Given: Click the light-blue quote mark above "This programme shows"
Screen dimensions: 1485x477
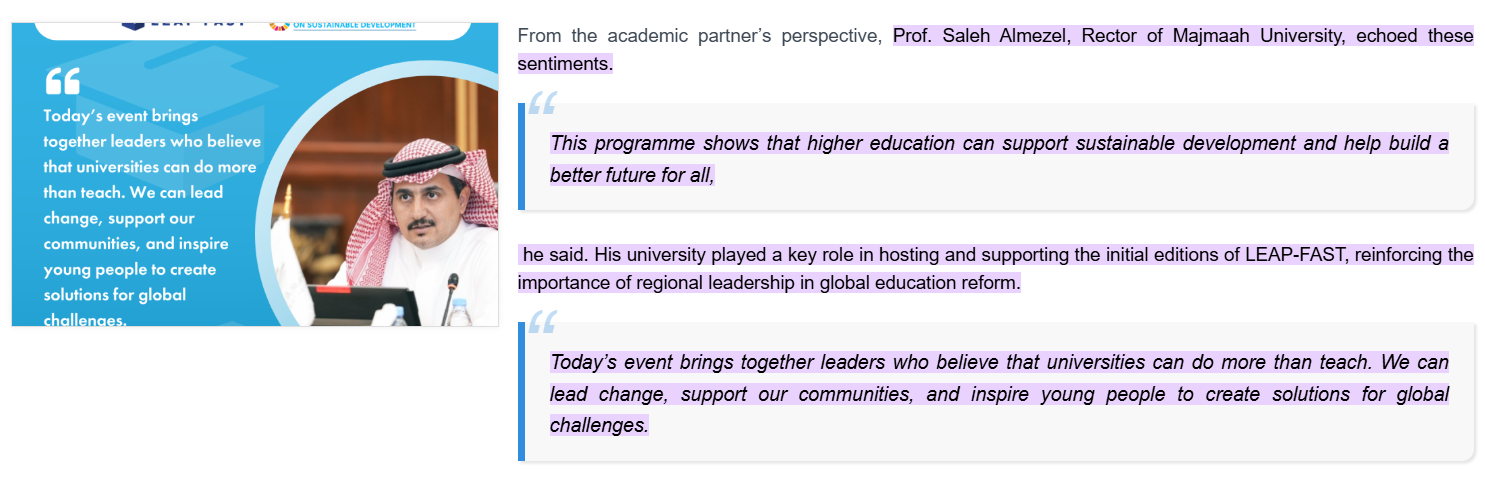Looking at the screenshot, I should (x=542, y=101).
